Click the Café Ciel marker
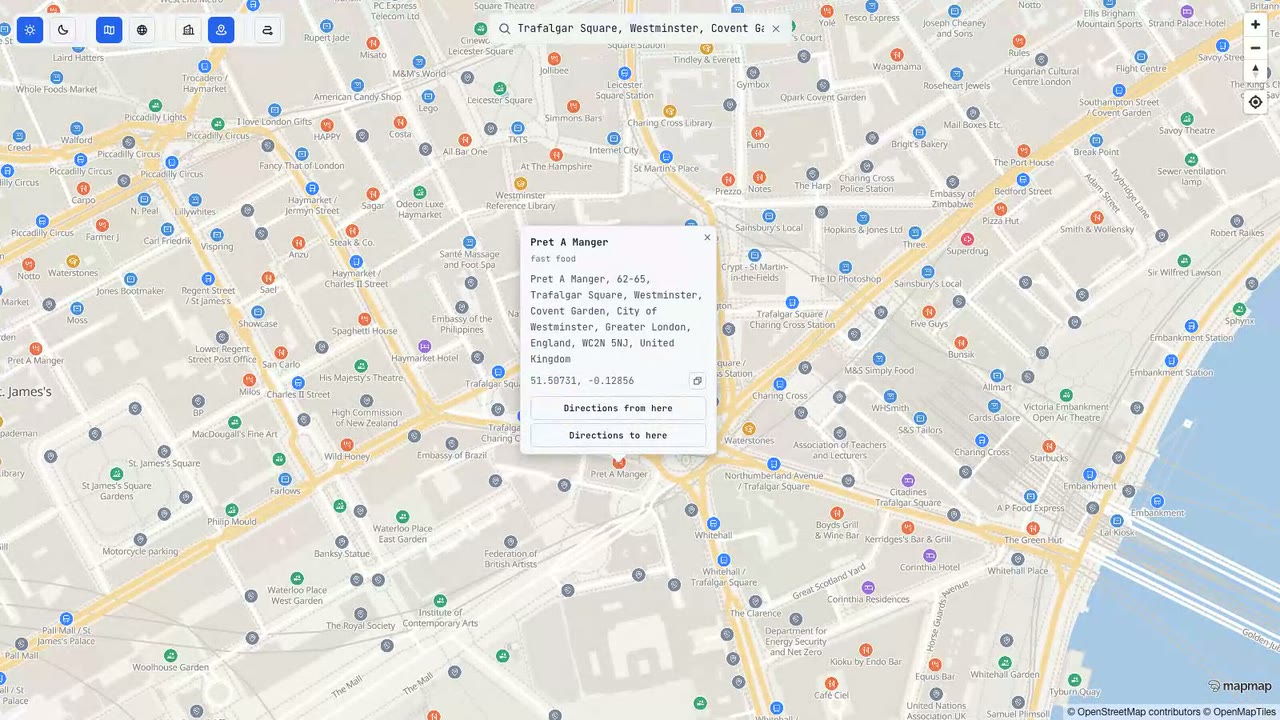The image size is (1280, 720). pyautogui.click(x=831, y=683)
